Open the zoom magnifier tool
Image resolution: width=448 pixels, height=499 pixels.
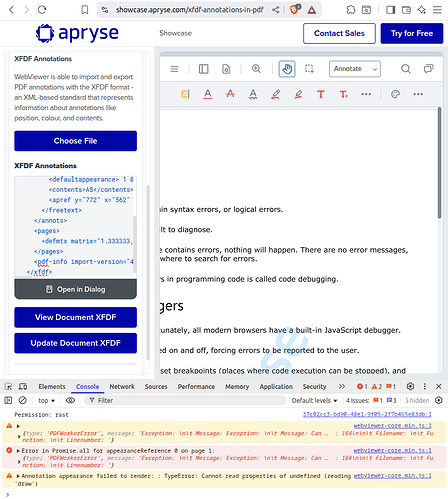pyautogui.click(x=256, y=69)
